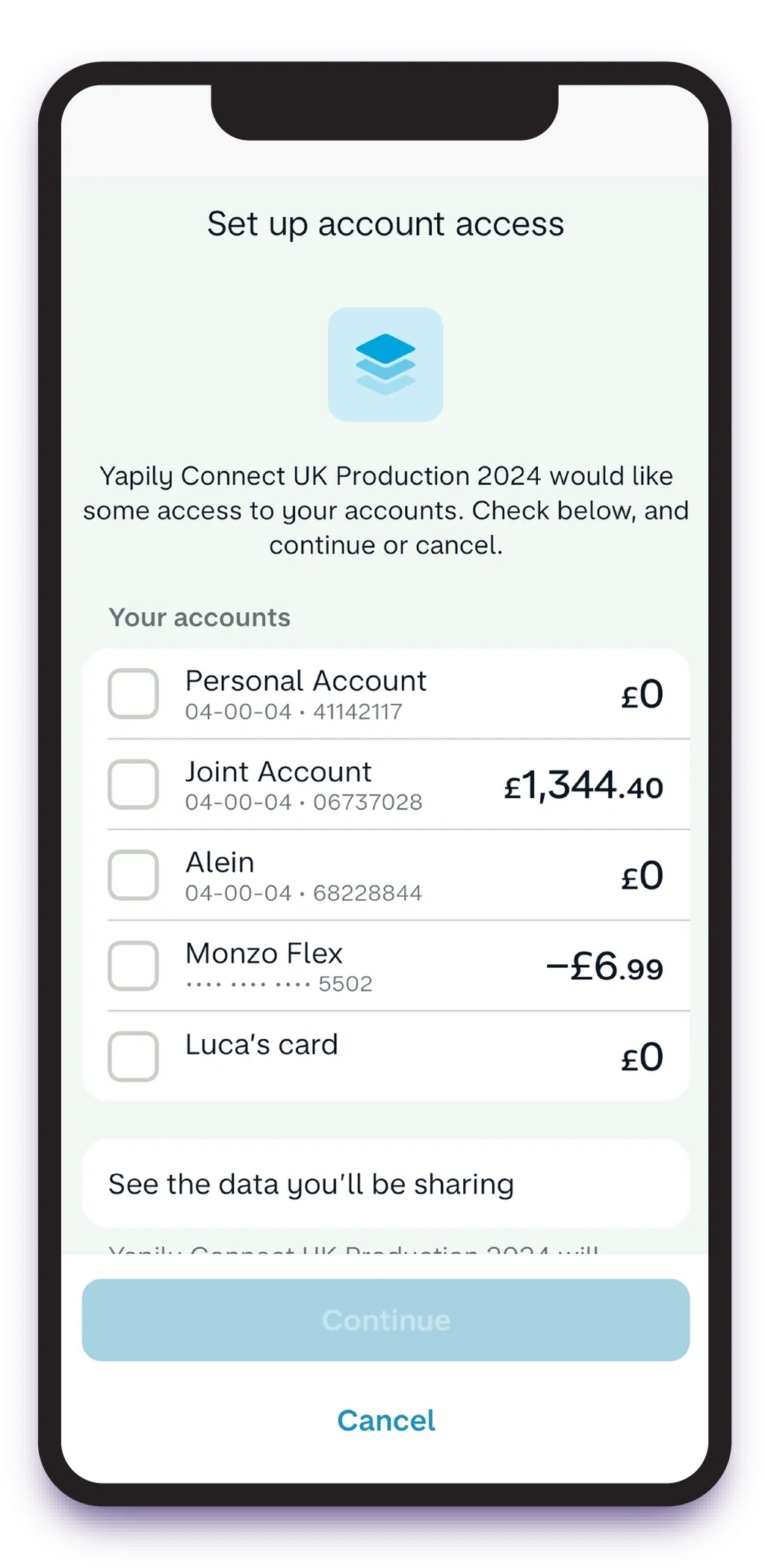Click the Joint Account name label
The height and width of the screenshot is (1568, 765).
point(278,771)
